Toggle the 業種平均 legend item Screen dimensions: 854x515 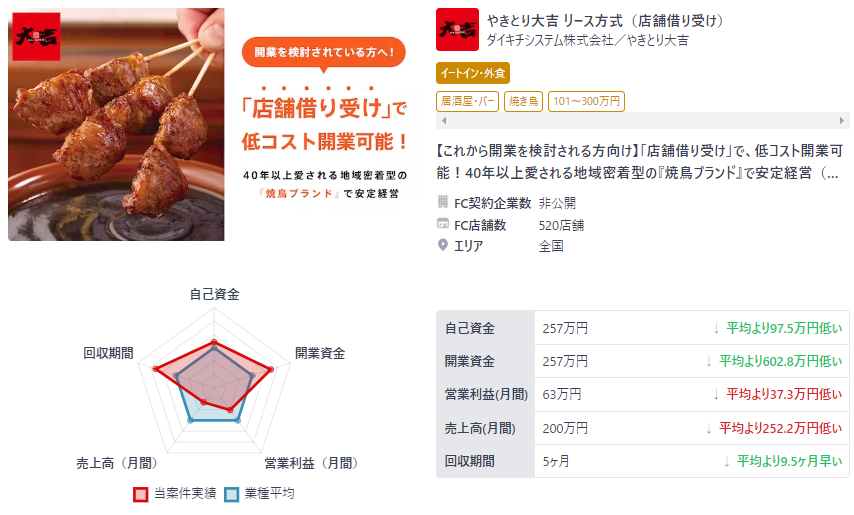click(259, 494)
